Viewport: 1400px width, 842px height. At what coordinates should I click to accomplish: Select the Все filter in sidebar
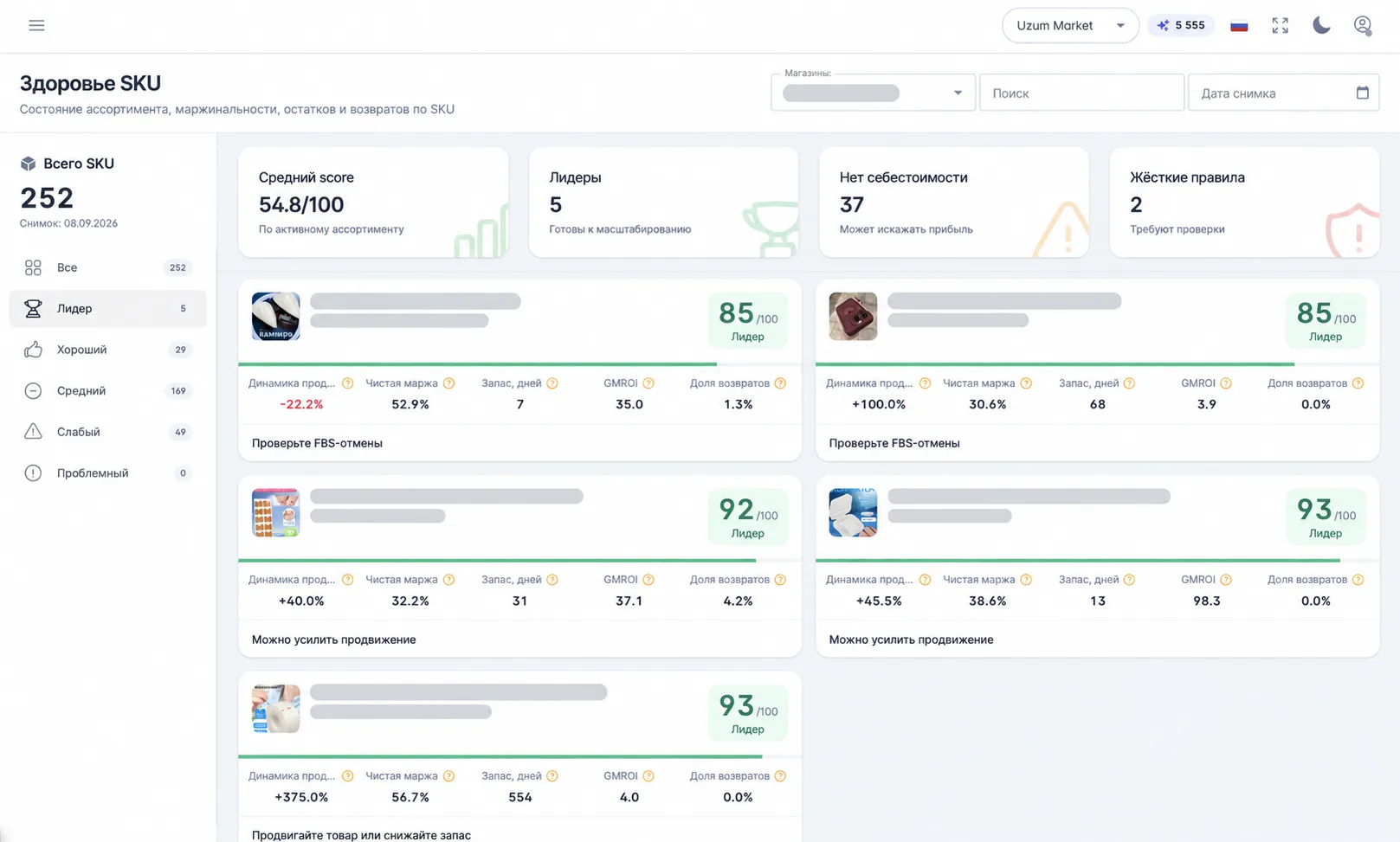(x=107, y=267)
